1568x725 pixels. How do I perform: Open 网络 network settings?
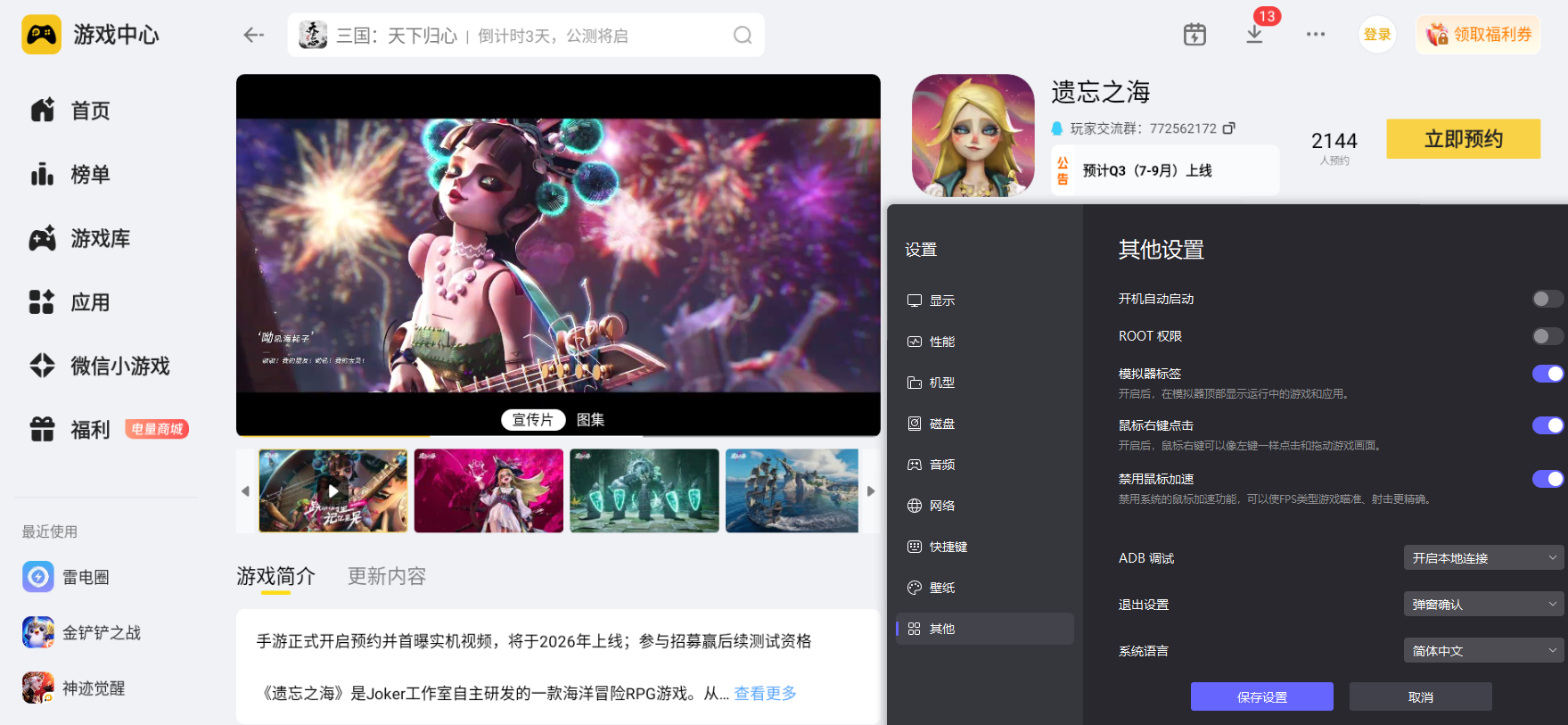(x=984, y=506)
